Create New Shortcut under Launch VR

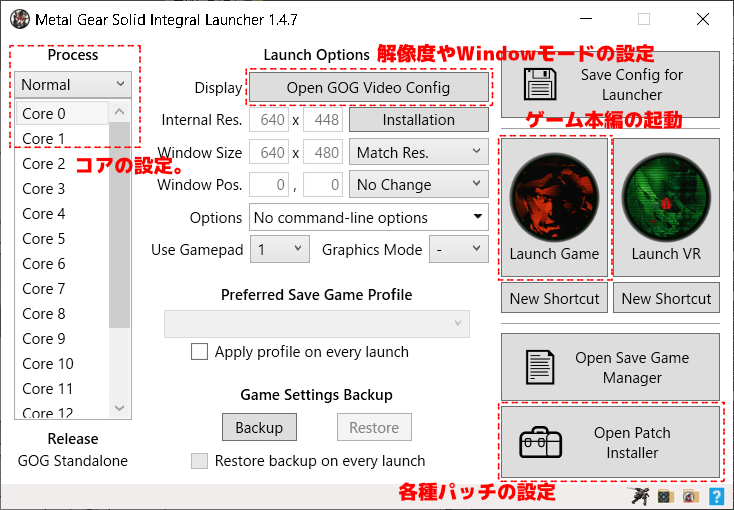[x=666, y=298]
